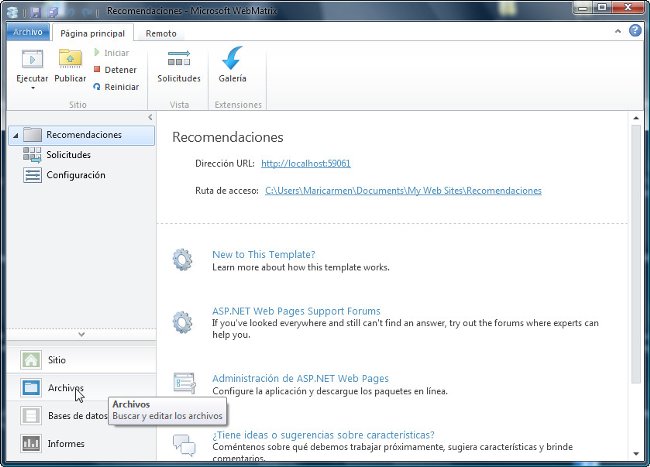Select Configuración in the navigation tree

point(75,175)
